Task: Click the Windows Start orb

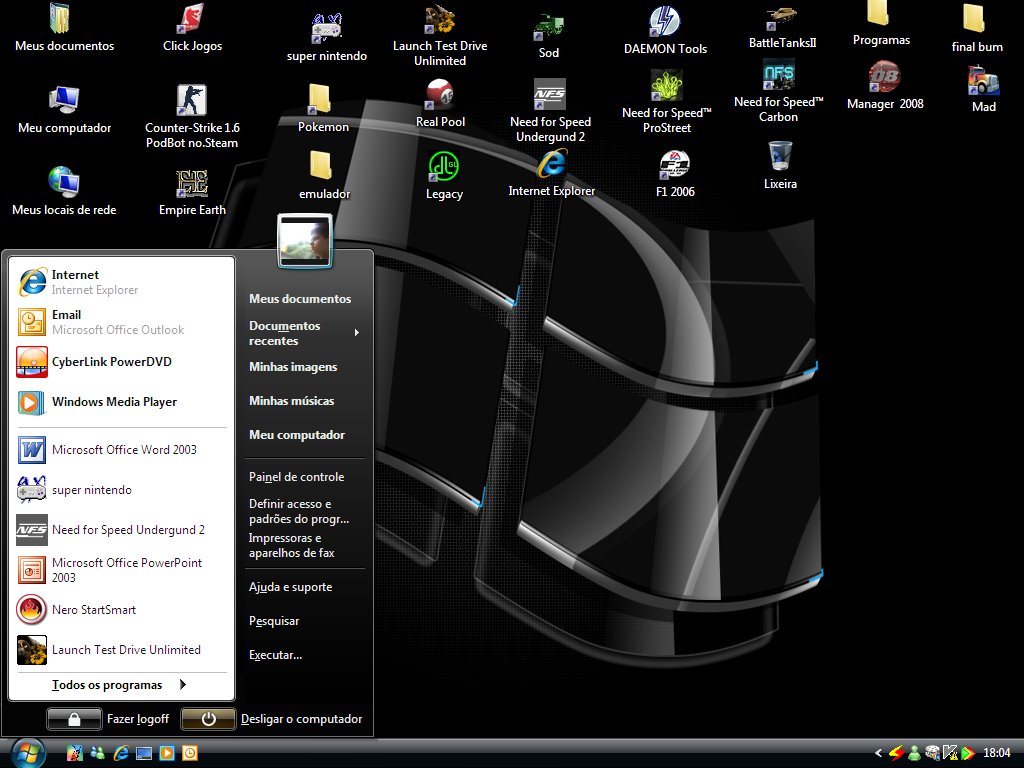Action: [26, 753]
